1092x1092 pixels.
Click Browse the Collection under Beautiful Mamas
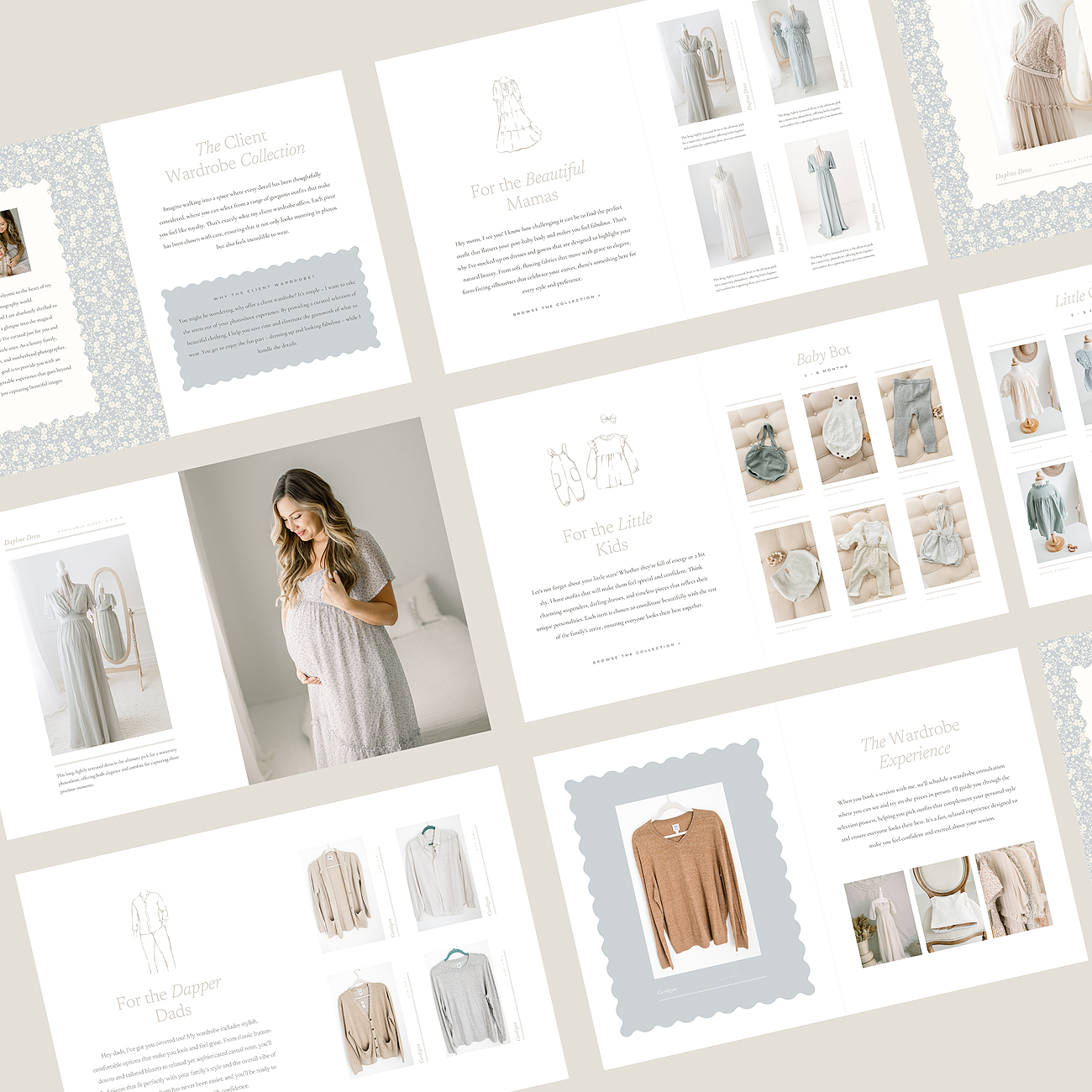(x=557, y=304)
